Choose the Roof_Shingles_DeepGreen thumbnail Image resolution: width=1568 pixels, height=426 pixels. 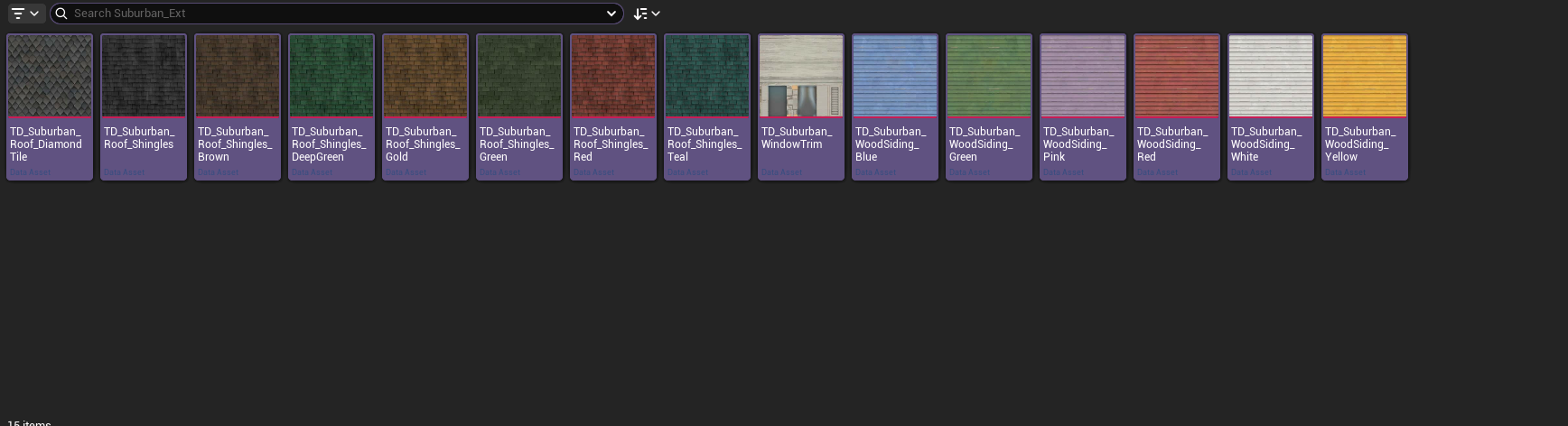click(x=331, y=77)
